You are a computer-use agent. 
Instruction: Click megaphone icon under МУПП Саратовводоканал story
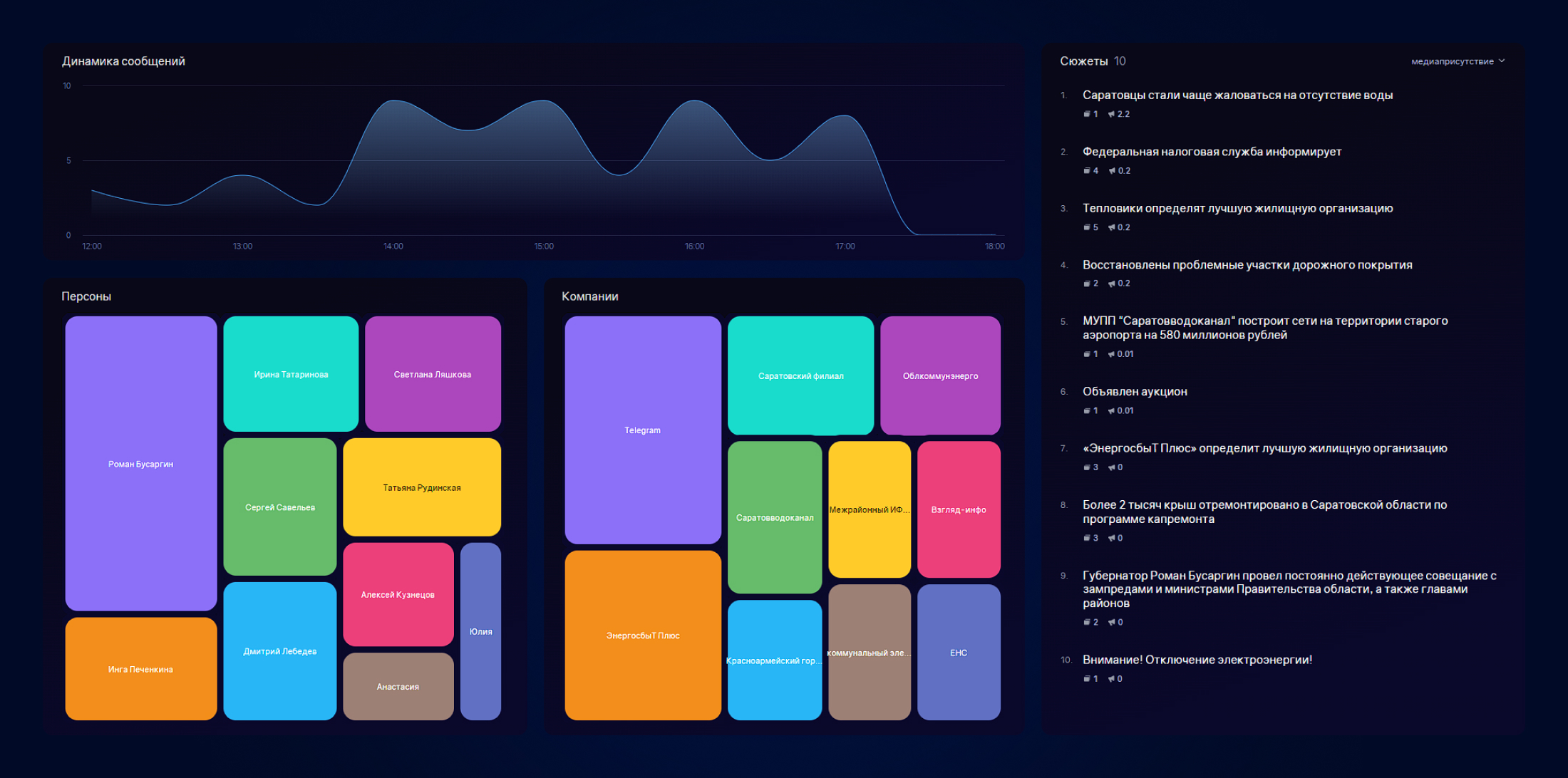[1111, 354]
